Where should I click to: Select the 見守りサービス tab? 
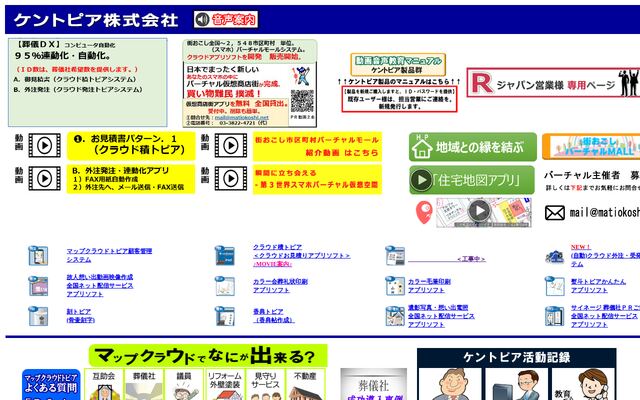[x=265, y=384]
